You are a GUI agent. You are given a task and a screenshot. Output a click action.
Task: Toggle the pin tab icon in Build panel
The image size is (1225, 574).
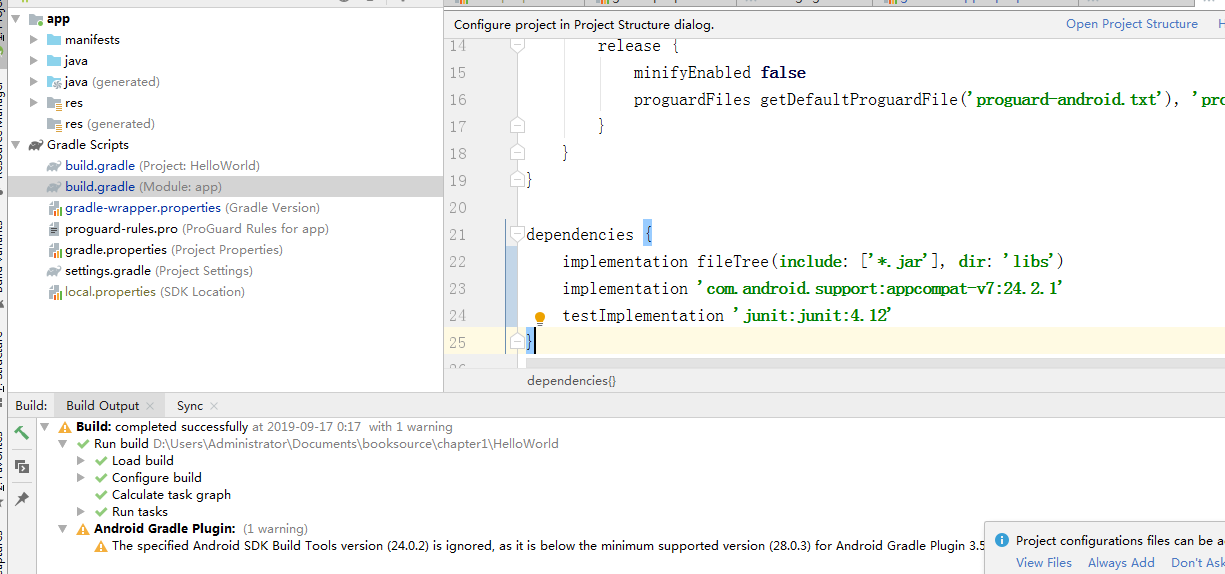21,498
